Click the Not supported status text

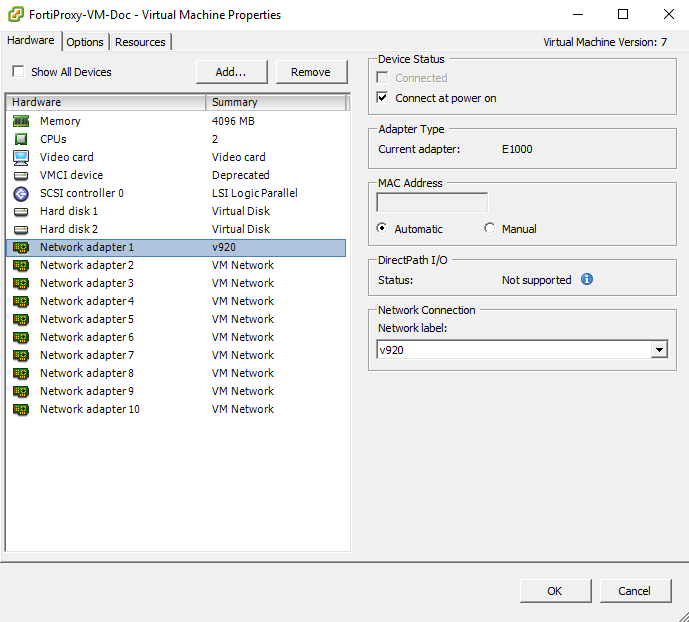coord(537,280)
